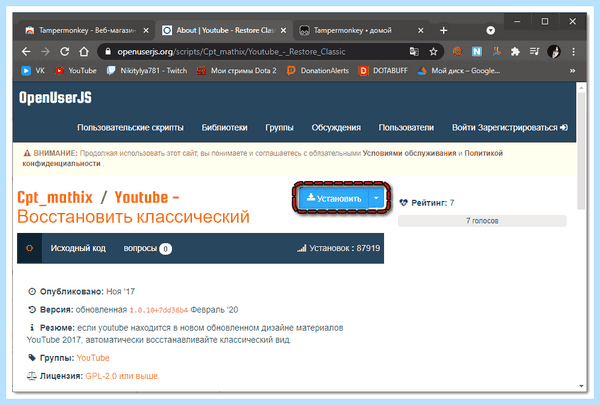Show hidden bookmarks with the chevron
The image size is (600, 405).
(x=572, y=71)
